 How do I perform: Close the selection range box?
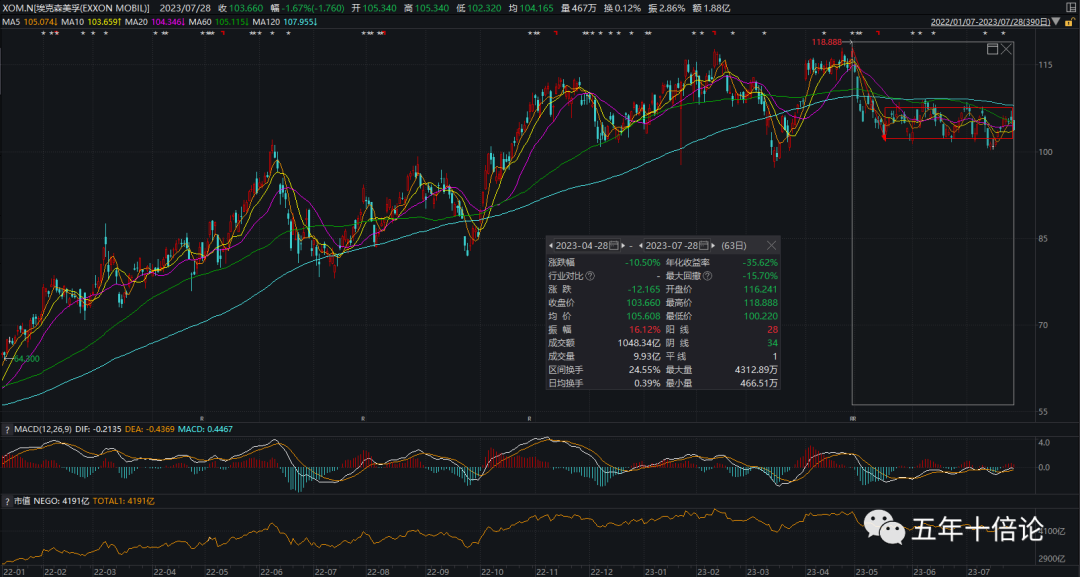coord(1007,49)
